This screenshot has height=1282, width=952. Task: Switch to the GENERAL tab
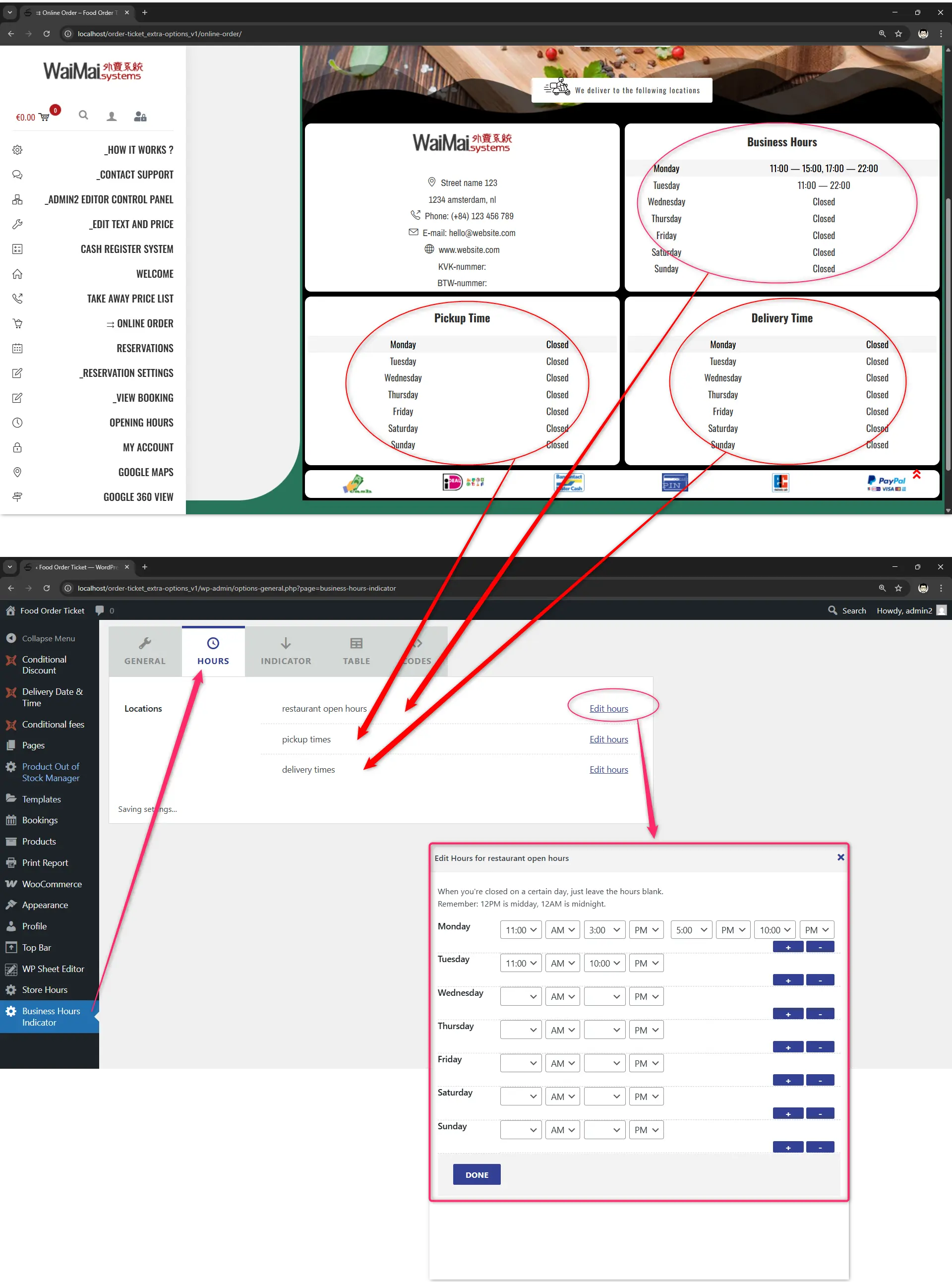coord(145,651)
